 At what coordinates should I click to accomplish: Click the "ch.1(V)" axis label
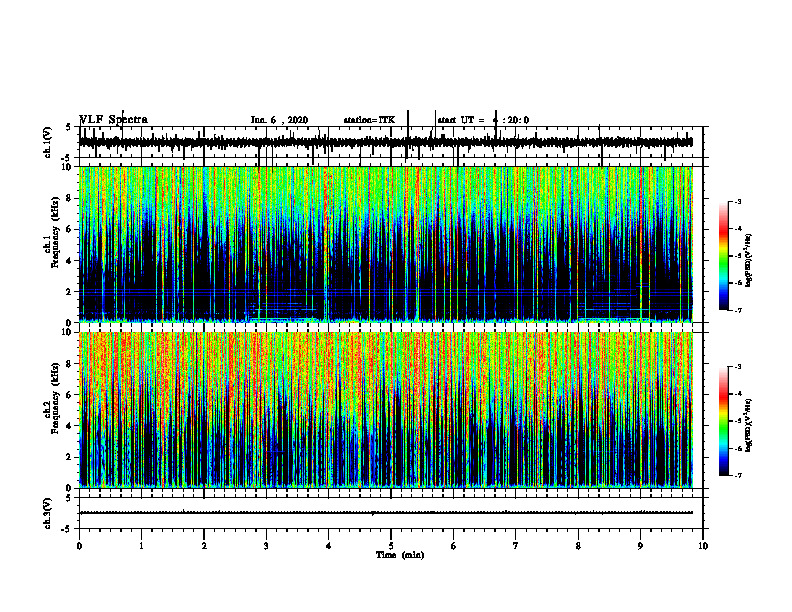click(x=47, y=142)
